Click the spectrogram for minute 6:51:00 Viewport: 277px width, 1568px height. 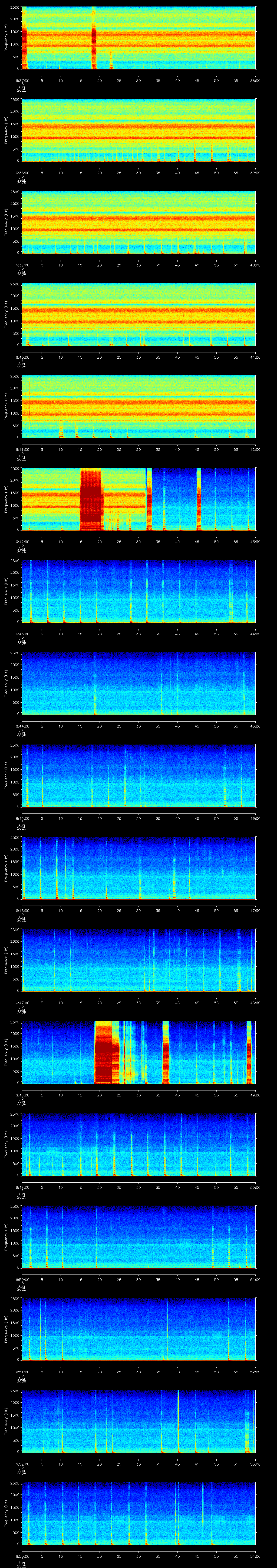[x=139, y=1329]
